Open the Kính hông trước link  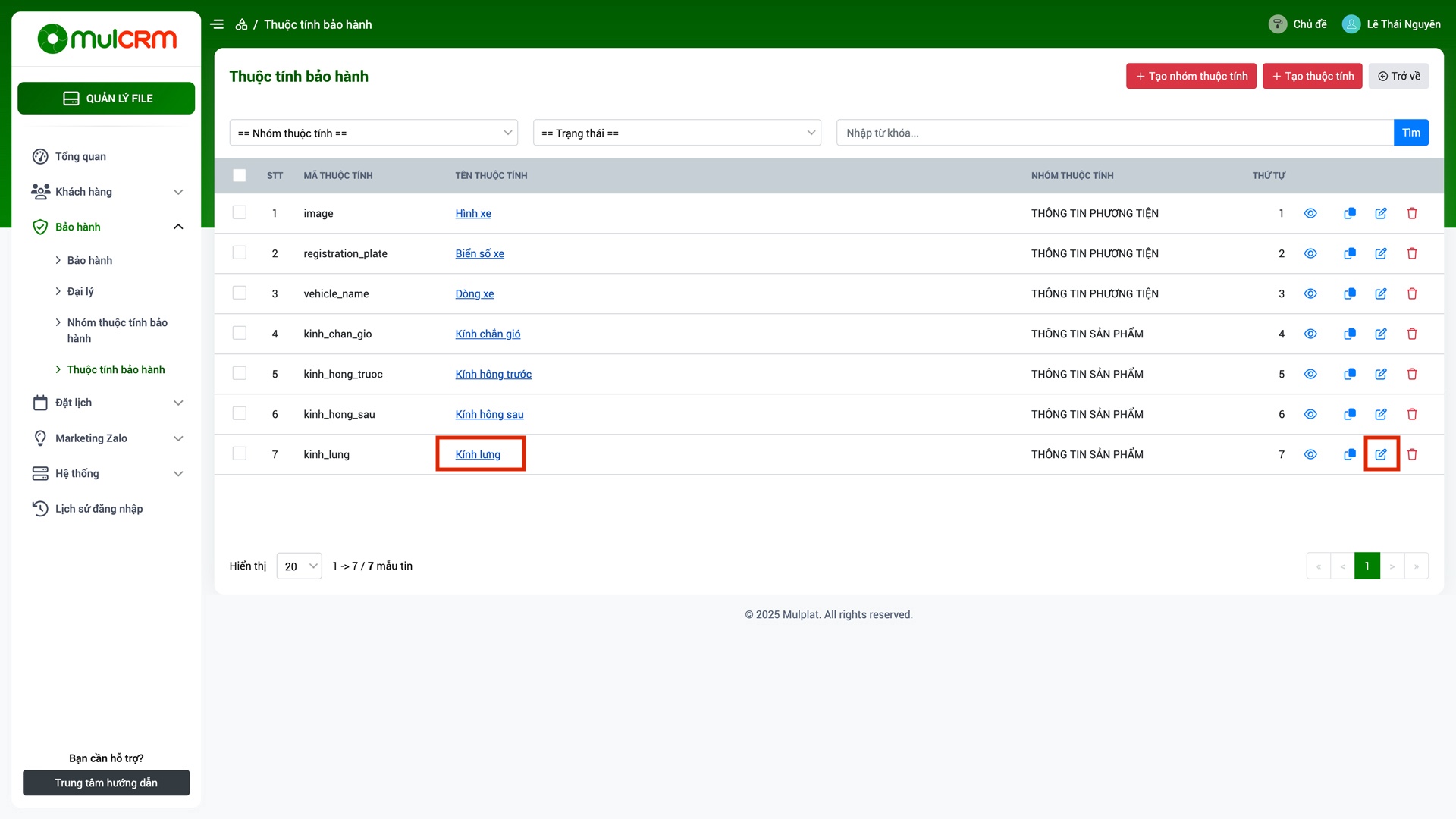pos(493,375)
